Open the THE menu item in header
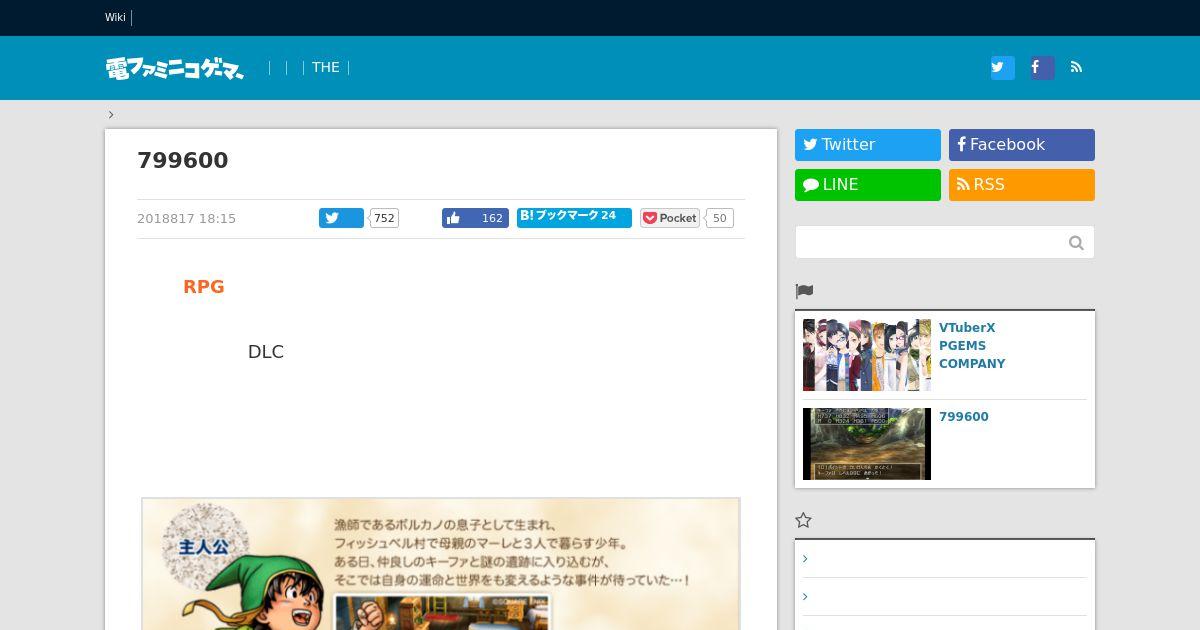Image resolution: width=1200 pixels, height=630 pixels. [325, 67]
